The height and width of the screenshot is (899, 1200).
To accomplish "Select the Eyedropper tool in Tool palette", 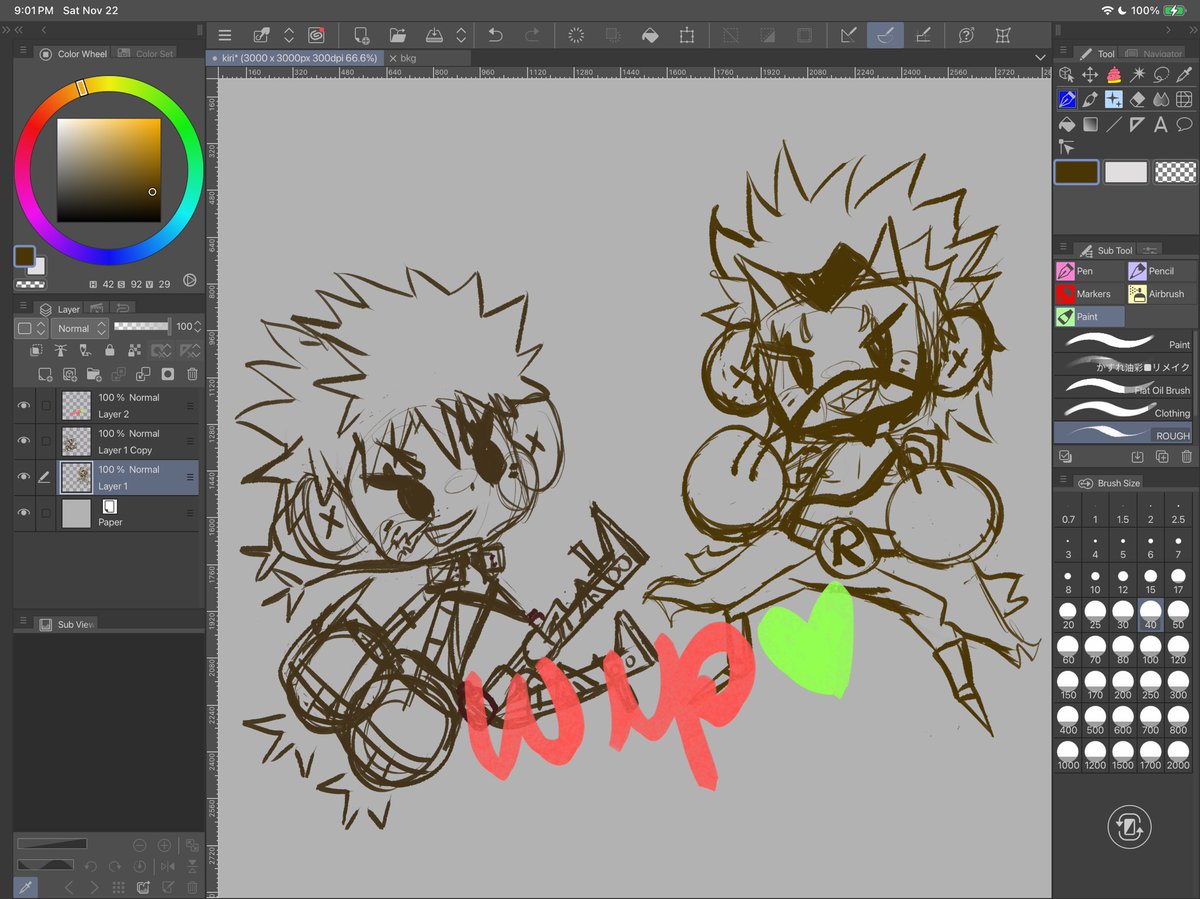I will [x=1184, y=75].
